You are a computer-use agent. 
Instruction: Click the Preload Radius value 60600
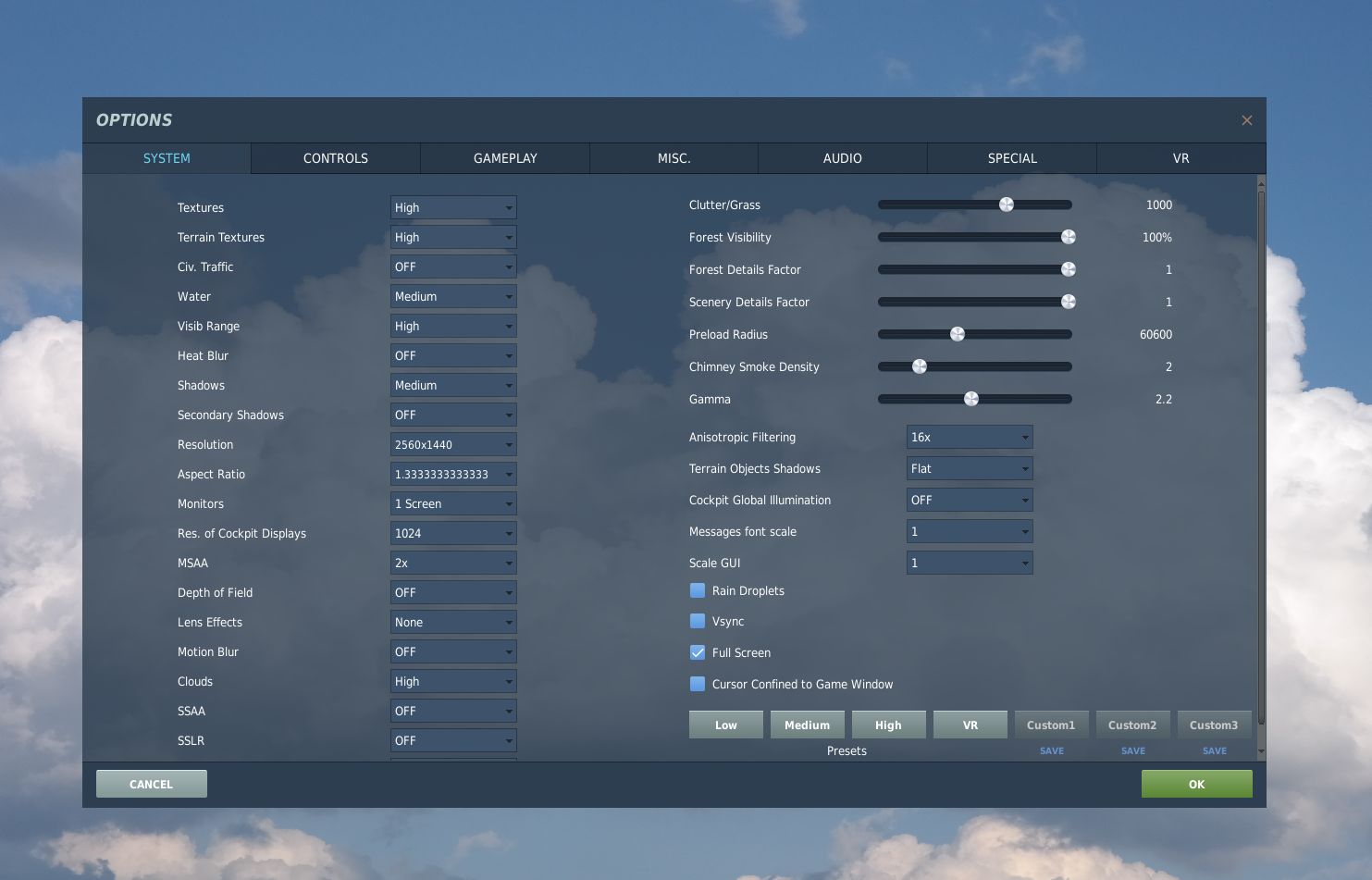coord(1156,334)
